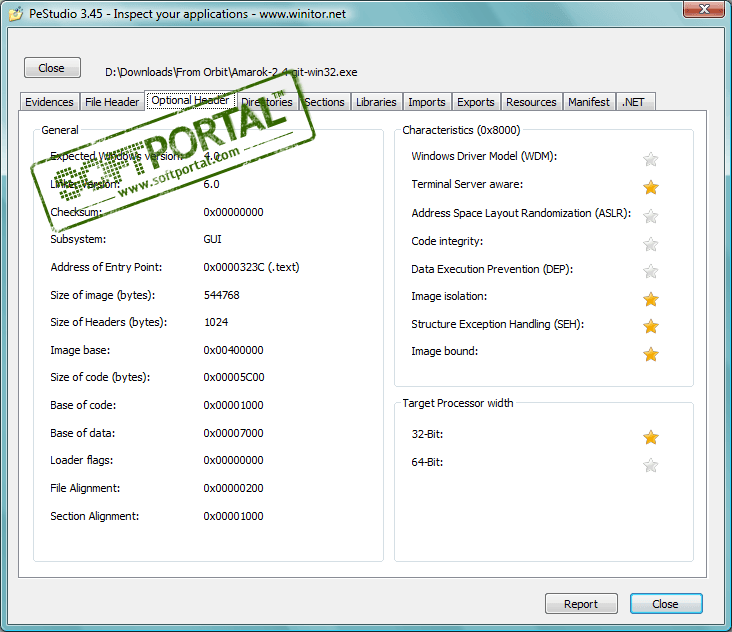The height and width of the screenshot is (632, 732).
Task: Click the Size of Headers (bytes) label
Action: coord(109,323)
